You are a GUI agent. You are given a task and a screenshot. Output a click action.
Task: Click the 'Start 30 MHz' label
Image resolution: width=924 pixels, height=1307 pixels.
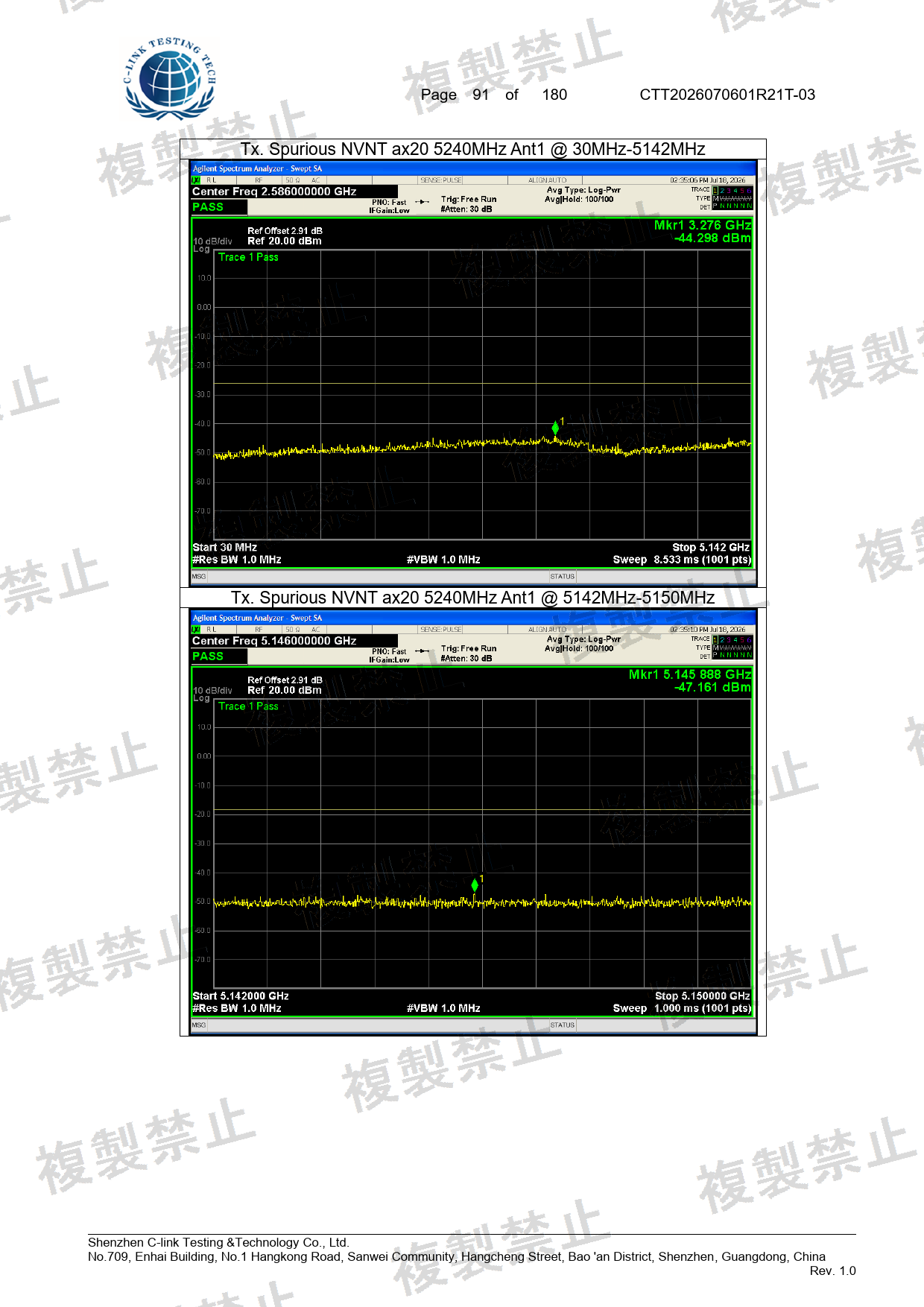[224, 548]
